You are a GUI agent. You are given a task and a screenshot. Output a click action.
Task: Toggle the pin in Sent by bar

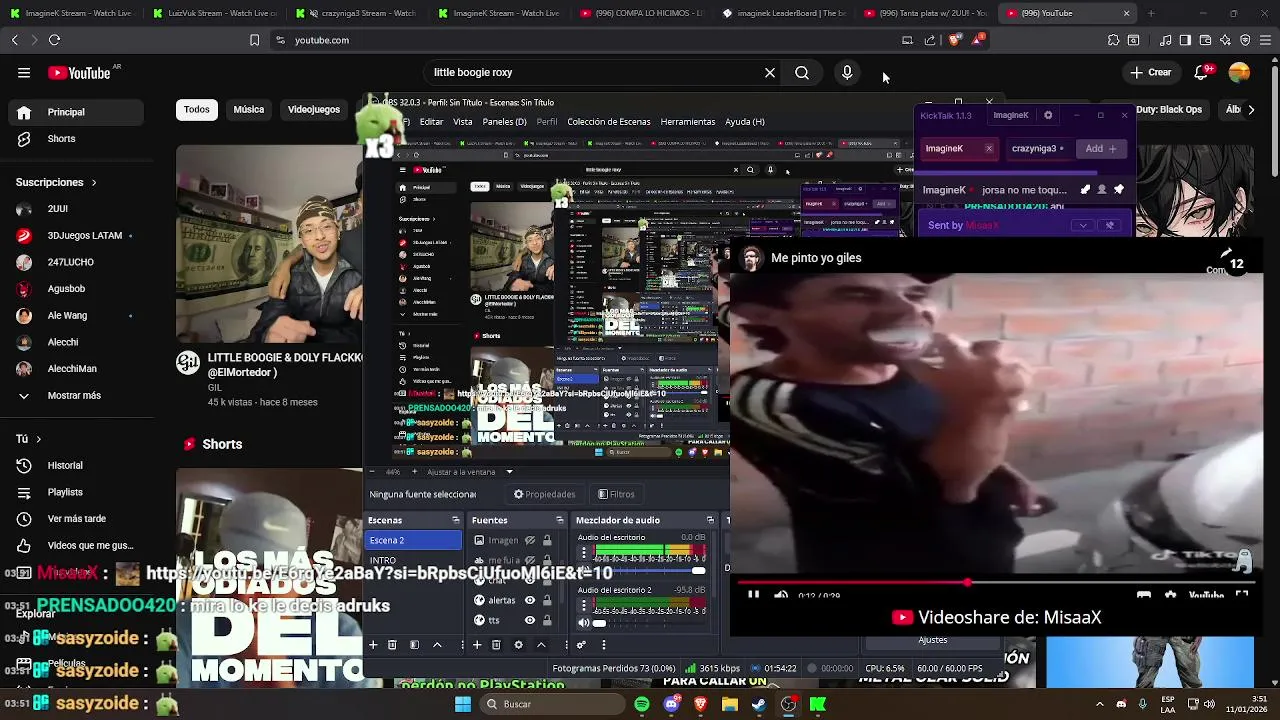(x=1109, y=225)
